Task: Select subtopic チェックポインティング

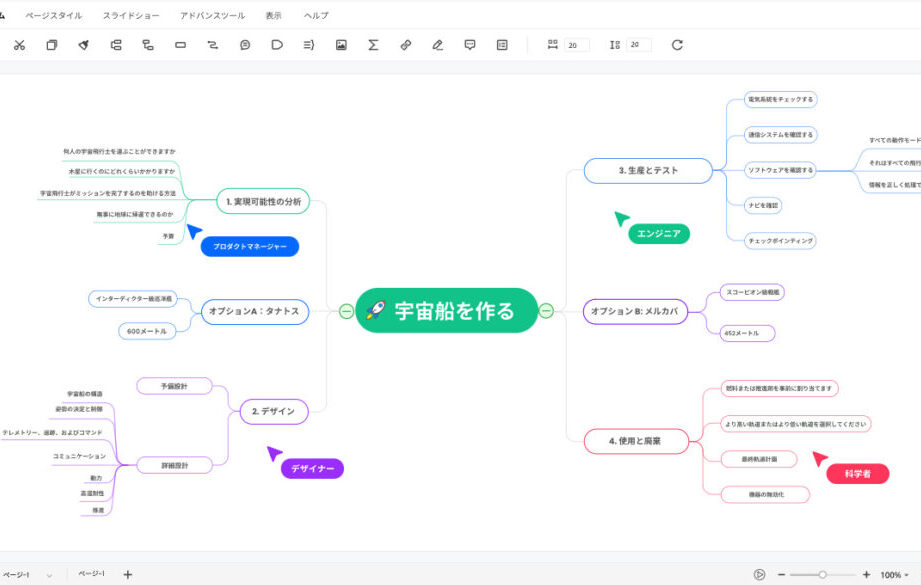Action: 780,241
